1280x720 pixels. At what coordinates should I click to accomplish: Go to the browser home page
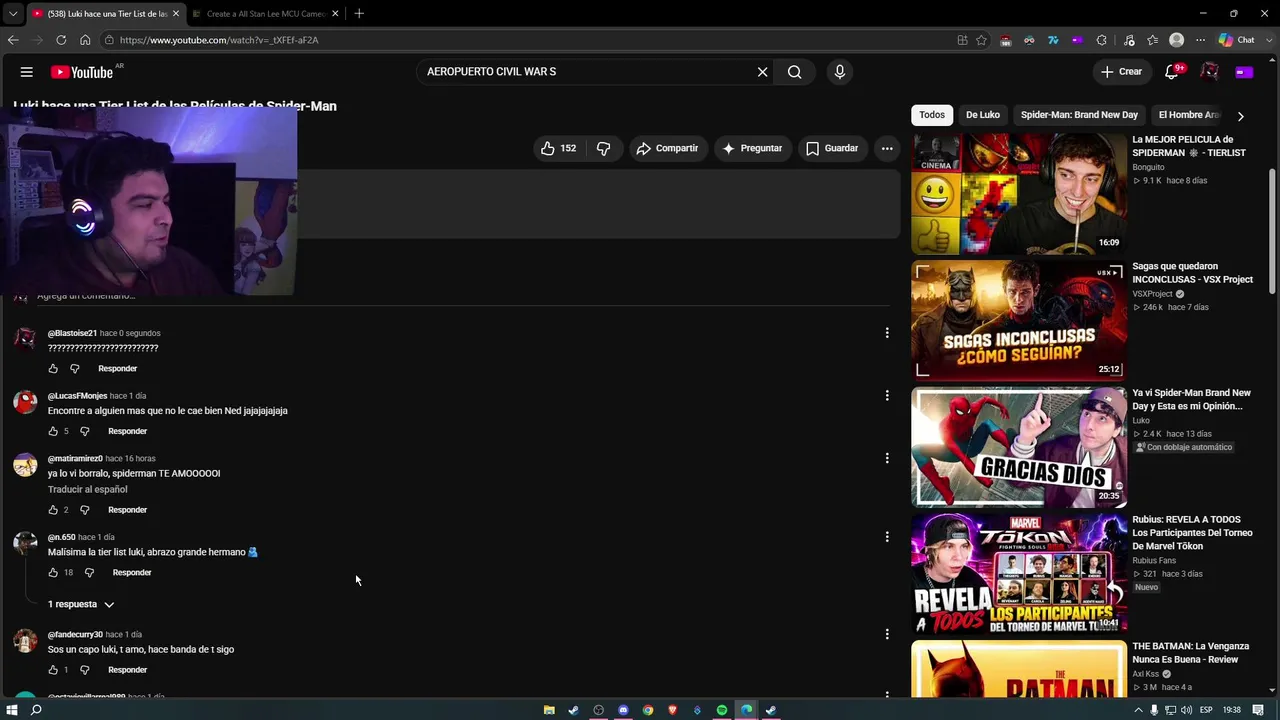(85, 40)
